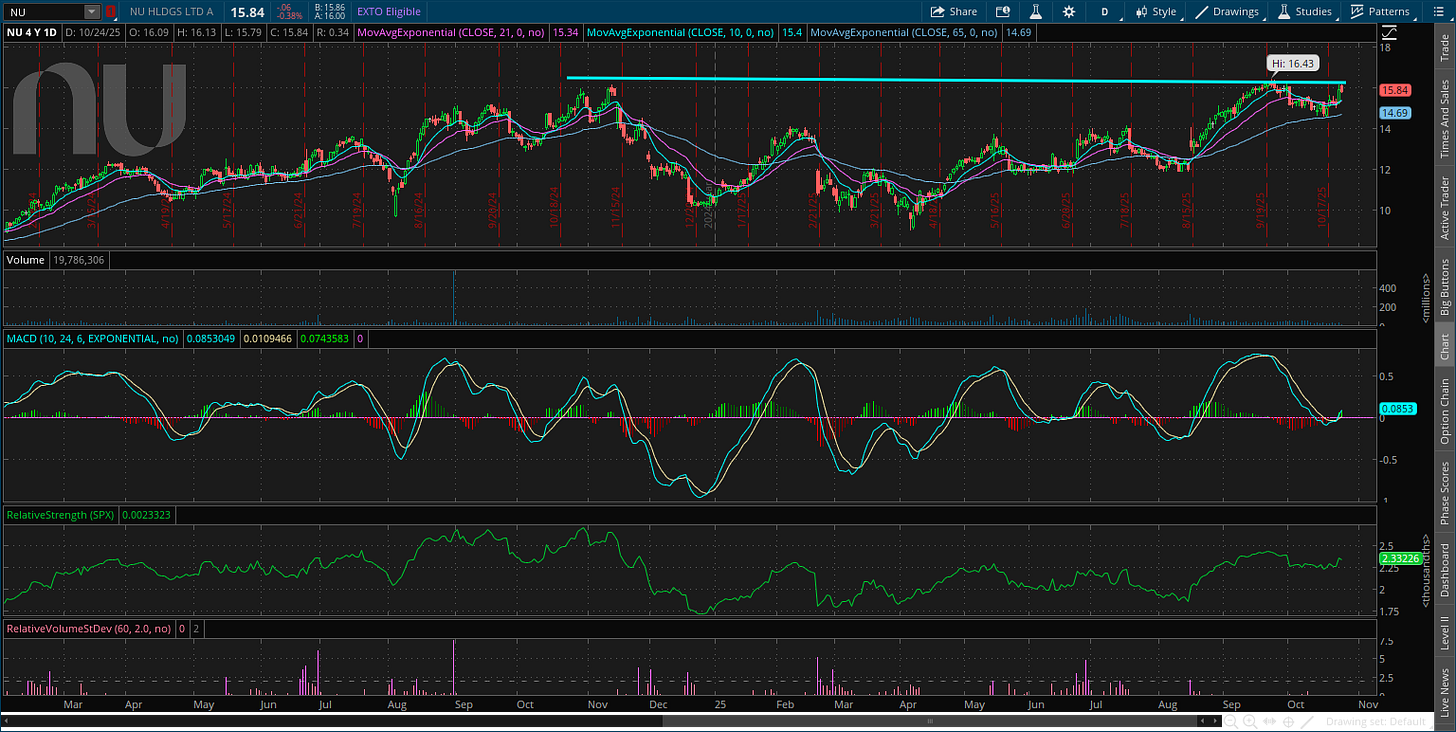
Task: Click the RelativeVolumeStDev (60, 2.0, no) label
Action: pos(88,629)
